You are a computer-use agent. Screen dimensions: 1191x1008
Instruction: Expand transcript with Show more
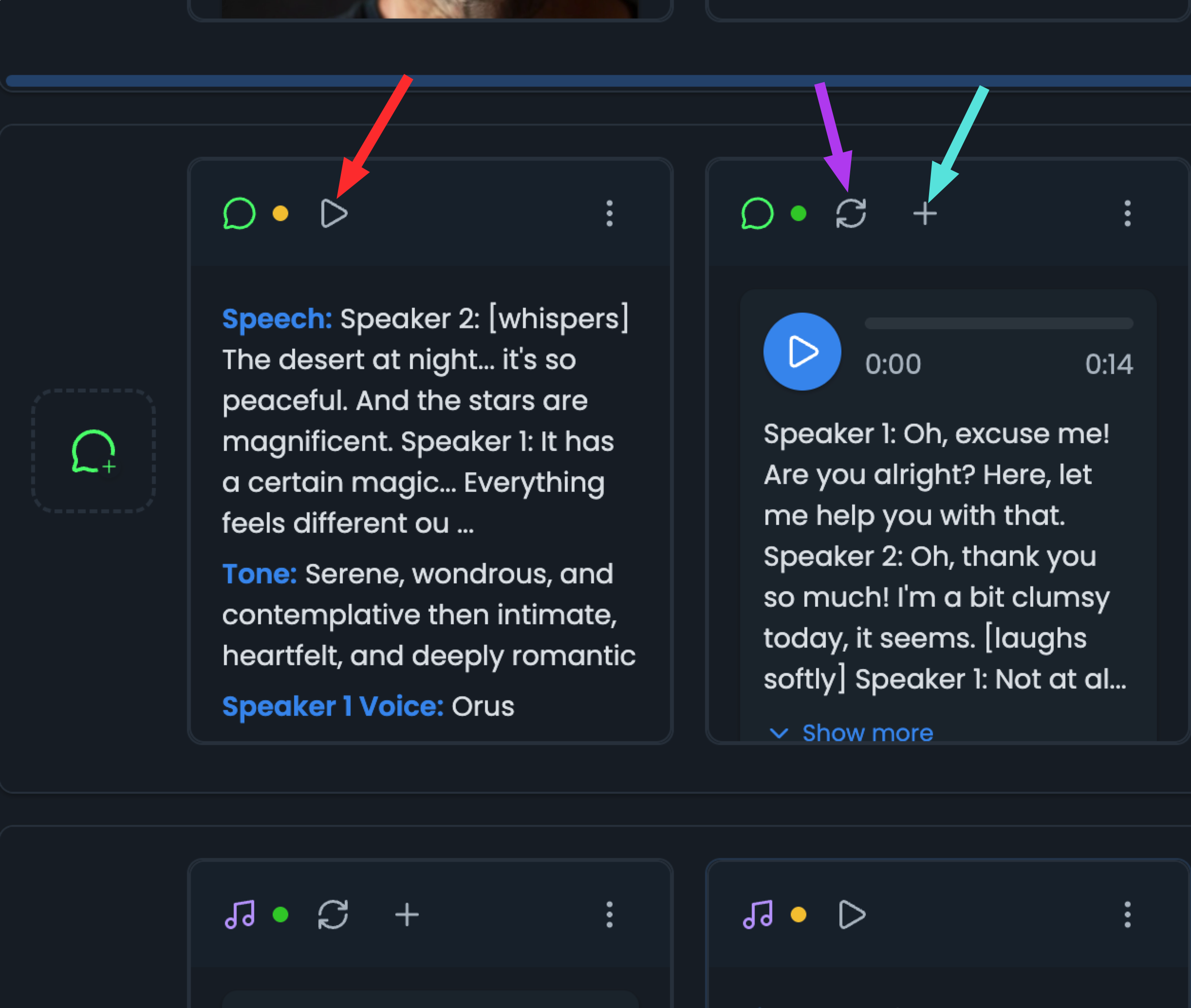867,732
